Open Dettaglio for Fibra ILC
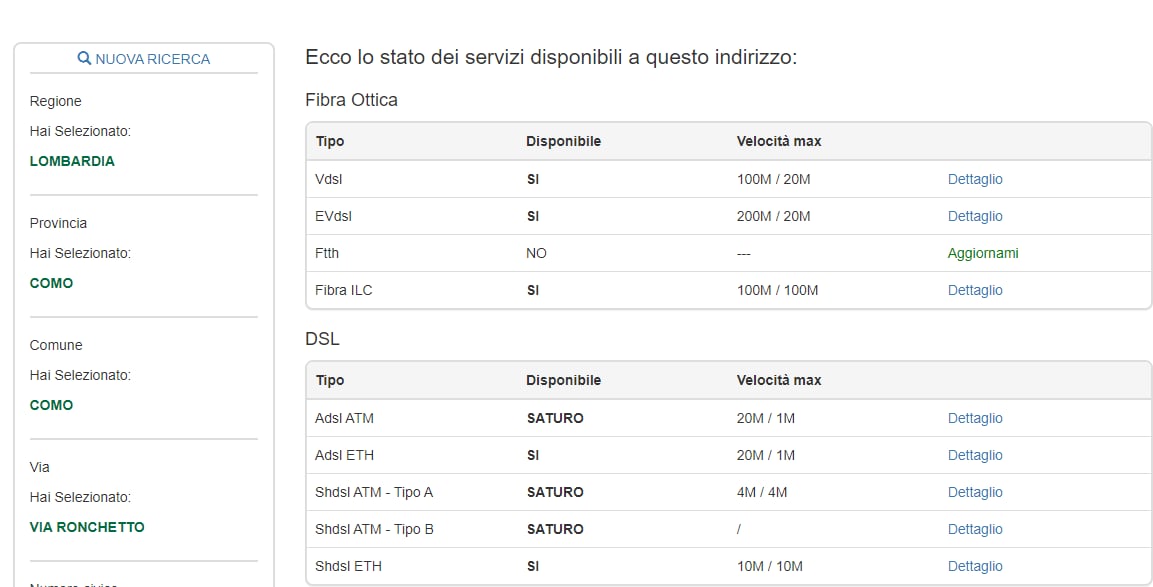1153x587 pixels. click(975, 290)
